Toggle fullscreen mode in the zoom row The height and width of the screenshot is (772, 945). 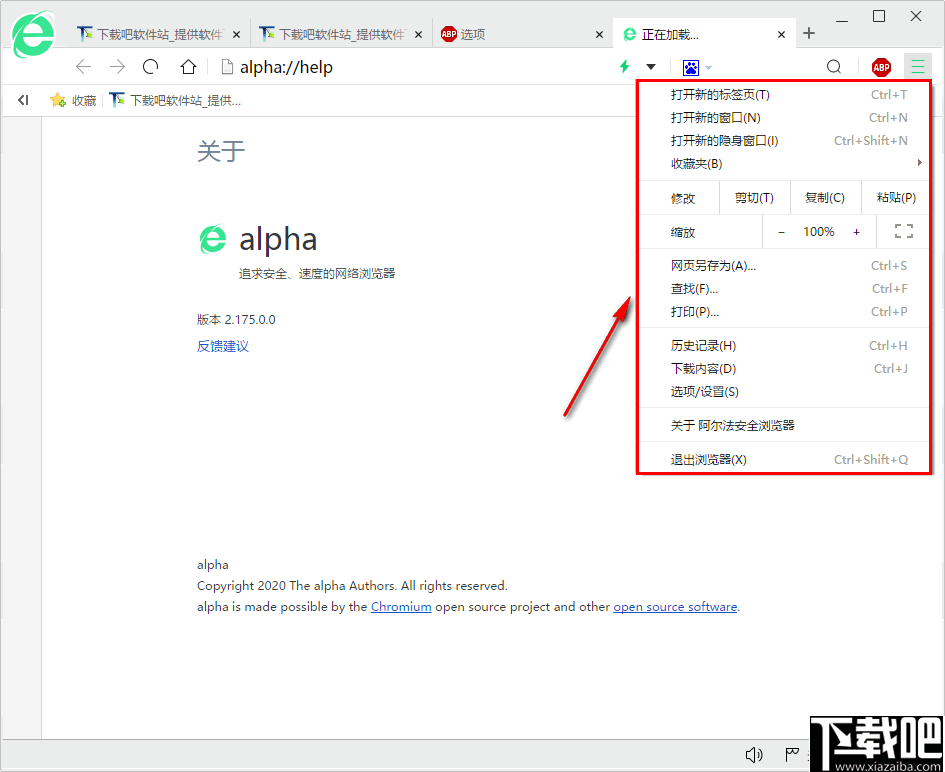(x=903, y=231)
